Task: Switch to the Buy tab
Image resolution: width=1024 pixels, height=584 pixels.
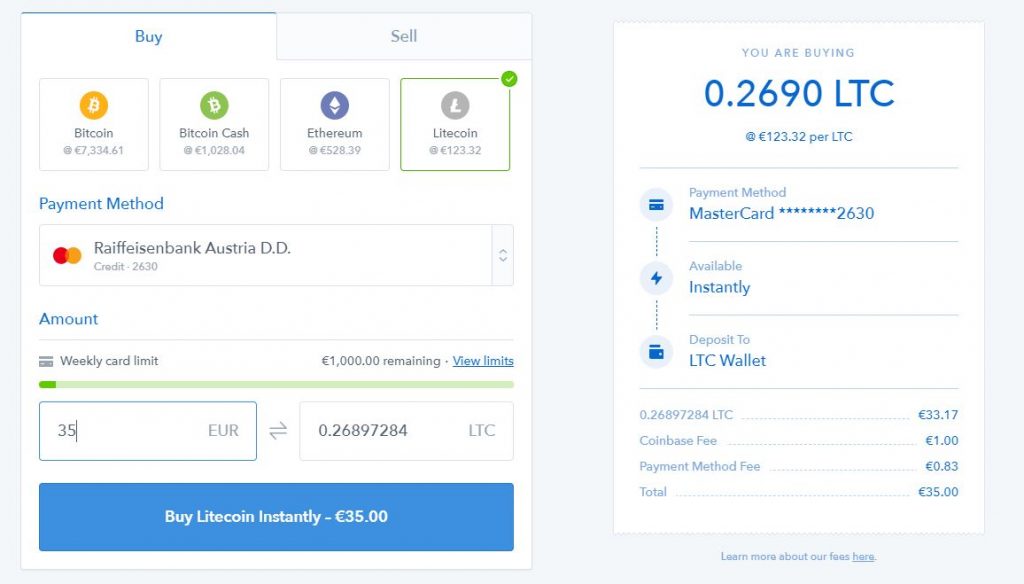Action: pyautogui.click(x=148, y=37)
